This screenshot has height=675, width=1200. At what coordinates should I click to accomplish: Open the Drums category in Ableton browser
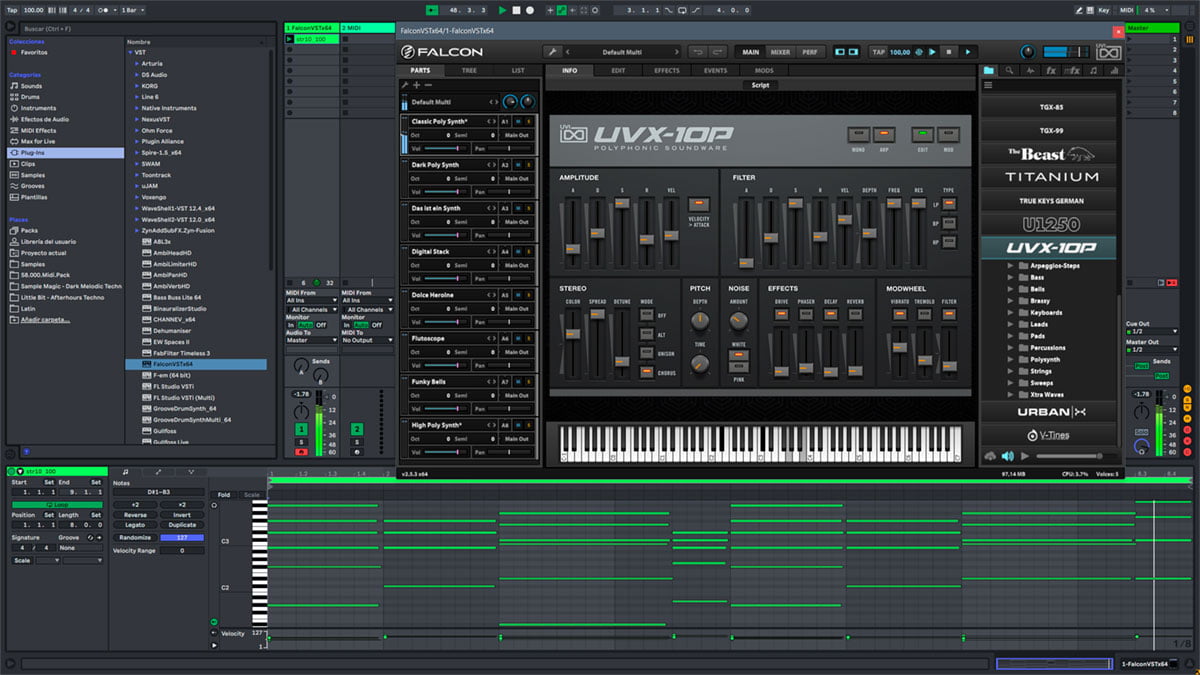31,97
